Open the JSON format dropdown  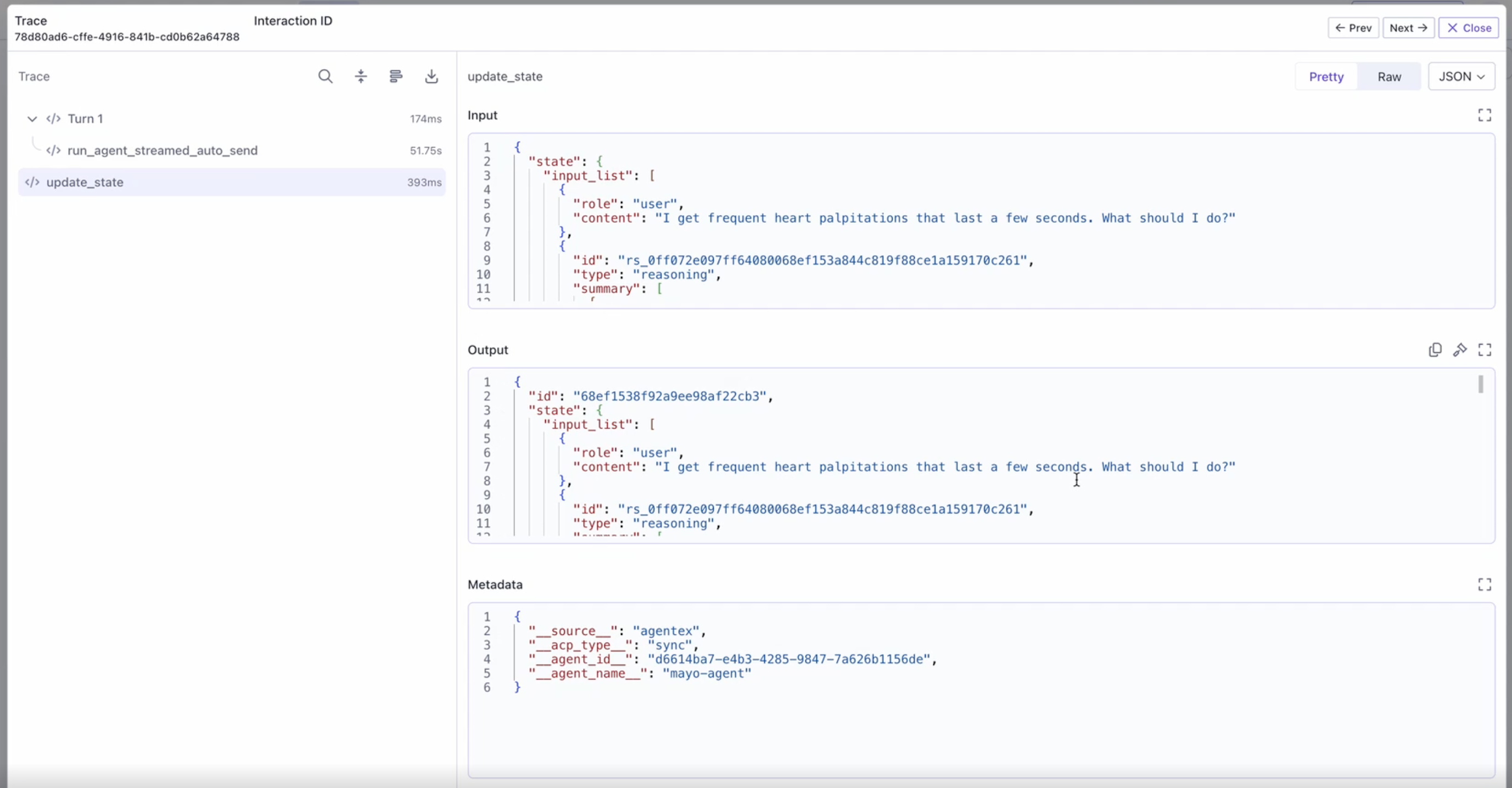pyautogui.click(x=1461, y=76)
